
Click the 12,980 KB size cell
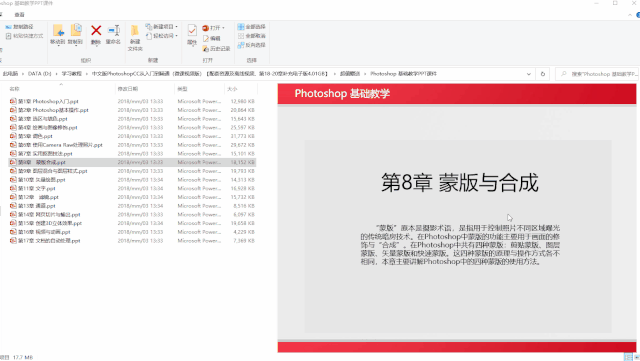pyautogui.click(x=242, y=101)
